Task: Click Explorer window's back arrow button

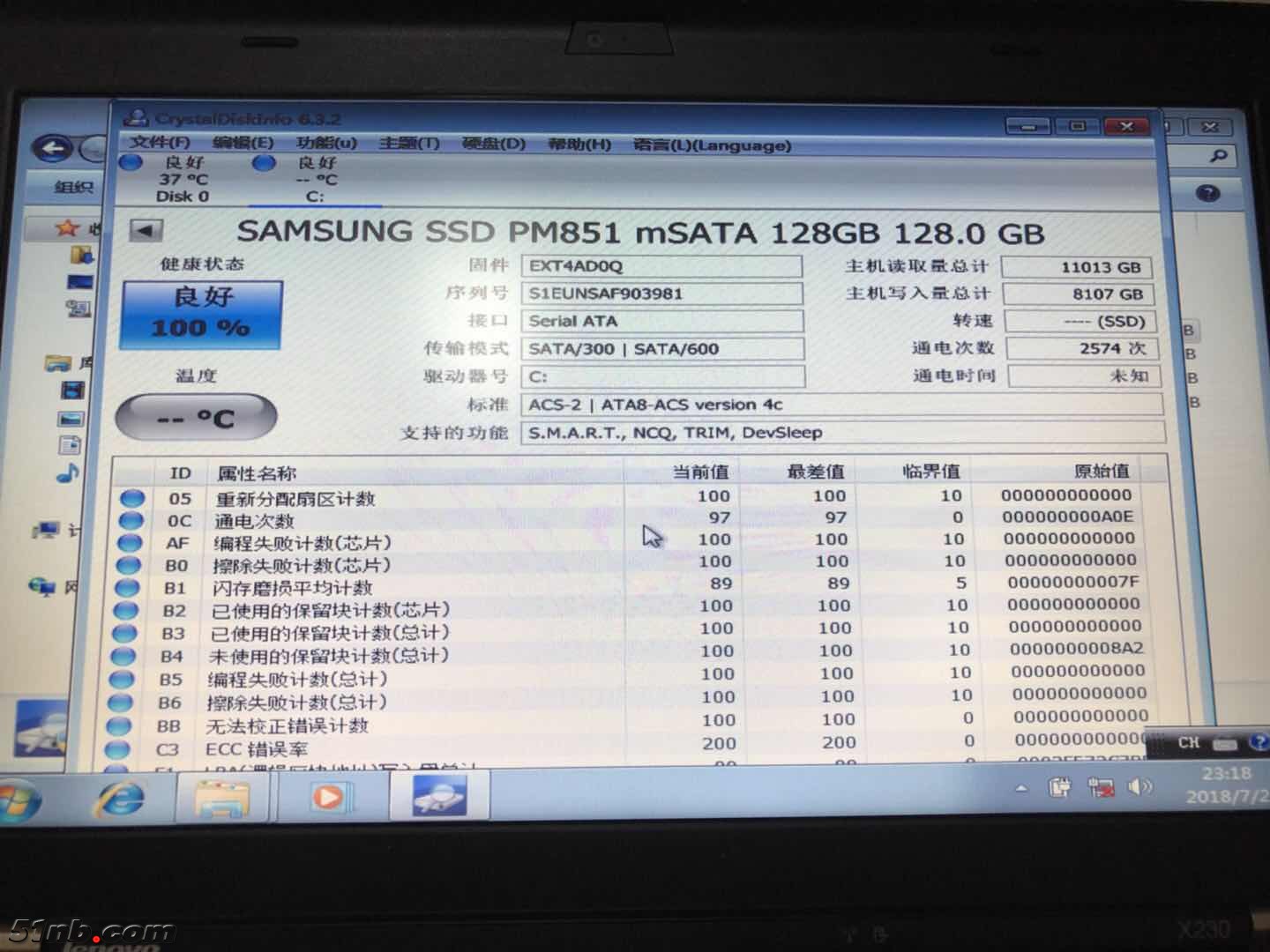Action: [x=55, y=147]
